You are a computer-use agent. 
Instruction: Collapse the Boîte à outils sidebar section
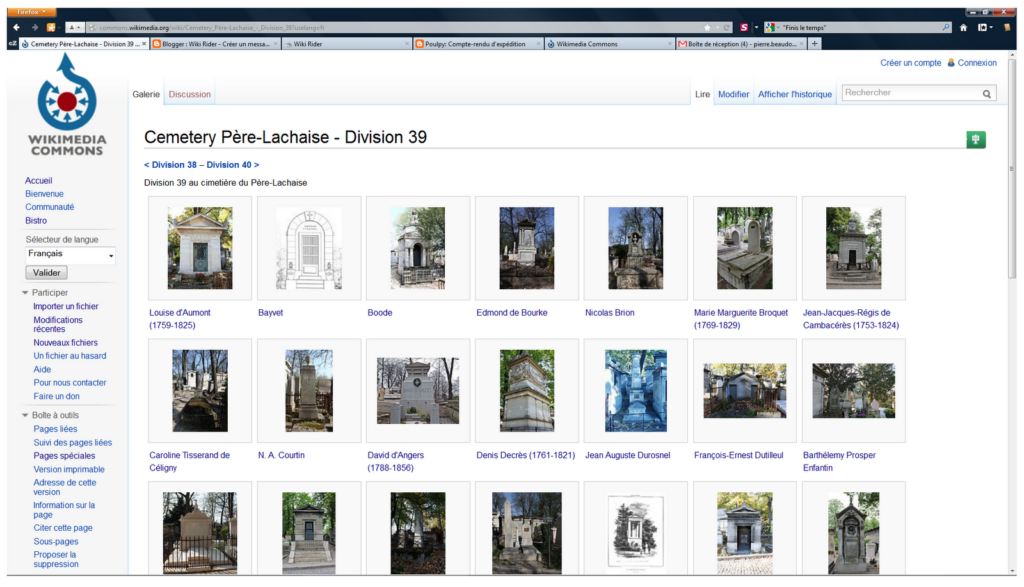coord(25,415)
